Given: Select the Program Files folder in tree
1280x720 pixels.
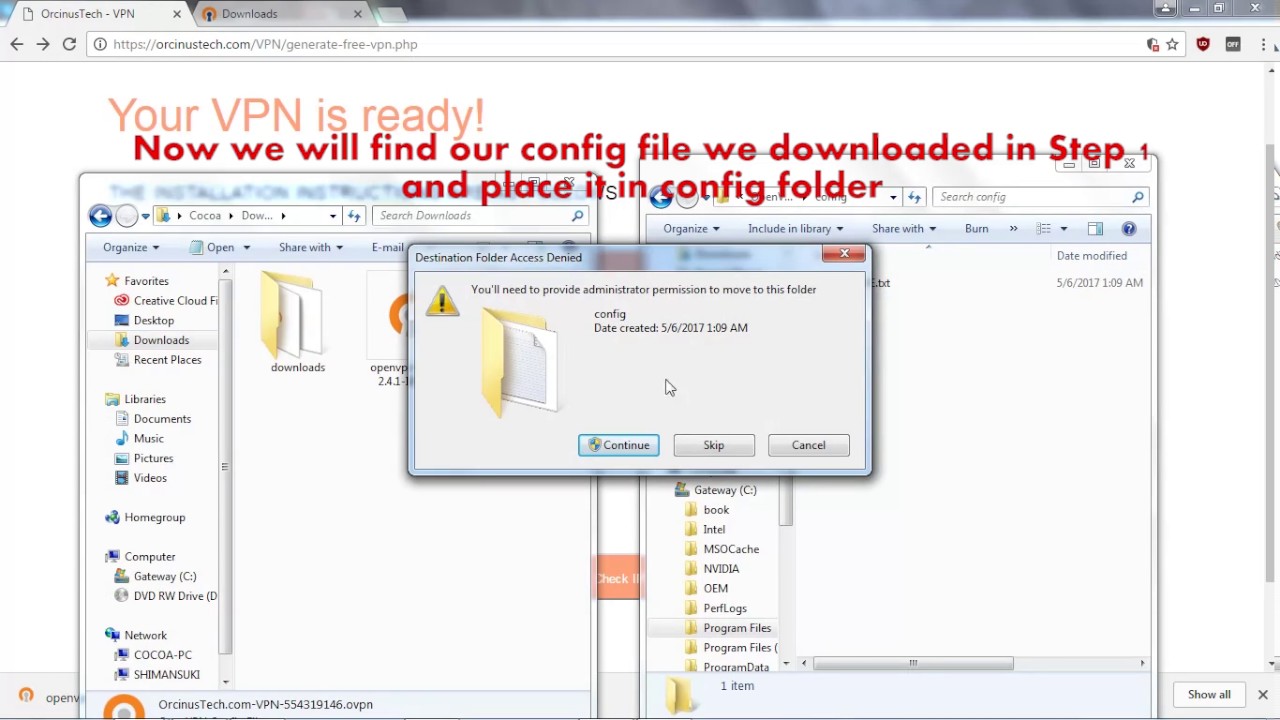Looking at the screenshot, I should point(737,628).
